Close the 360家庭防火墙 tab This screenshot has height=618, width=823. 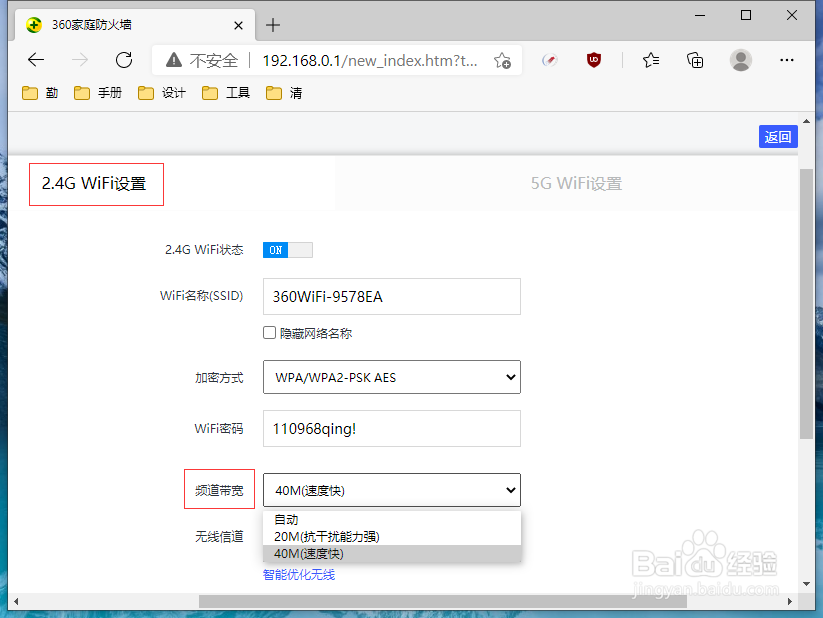pos(238,25)
